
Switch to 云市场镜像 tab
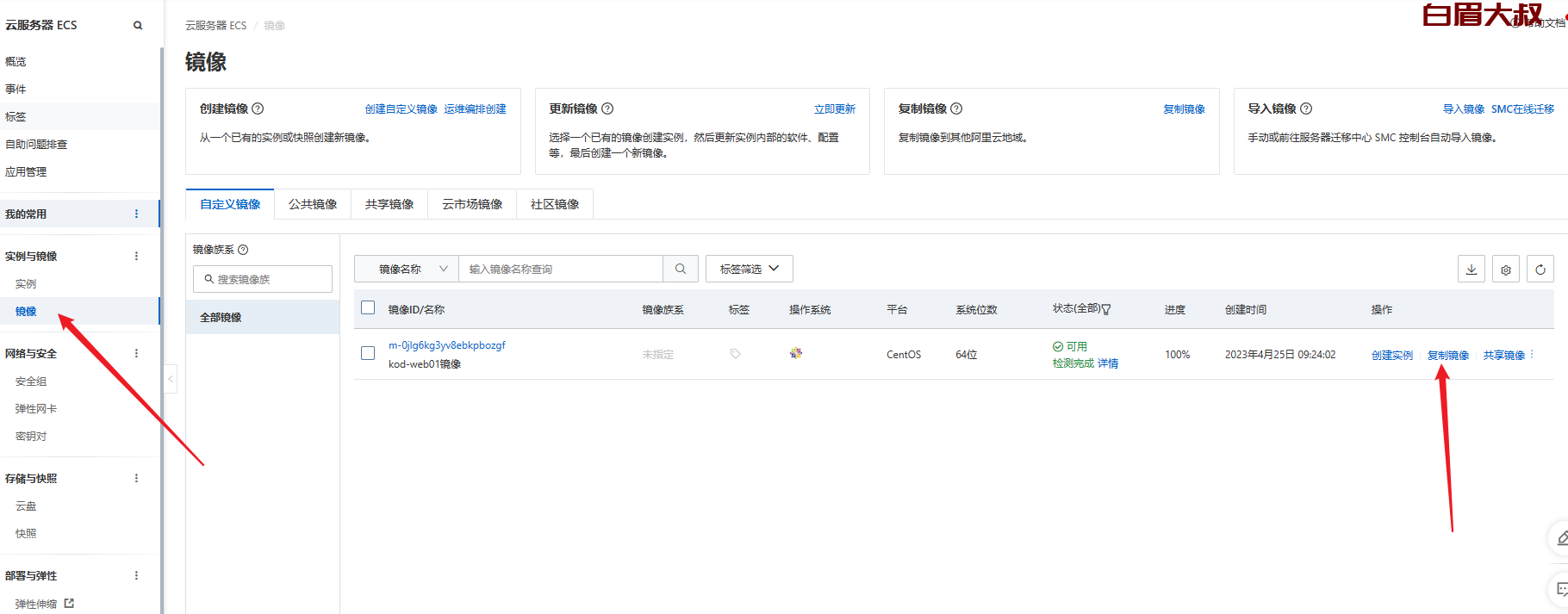point(472,204)
